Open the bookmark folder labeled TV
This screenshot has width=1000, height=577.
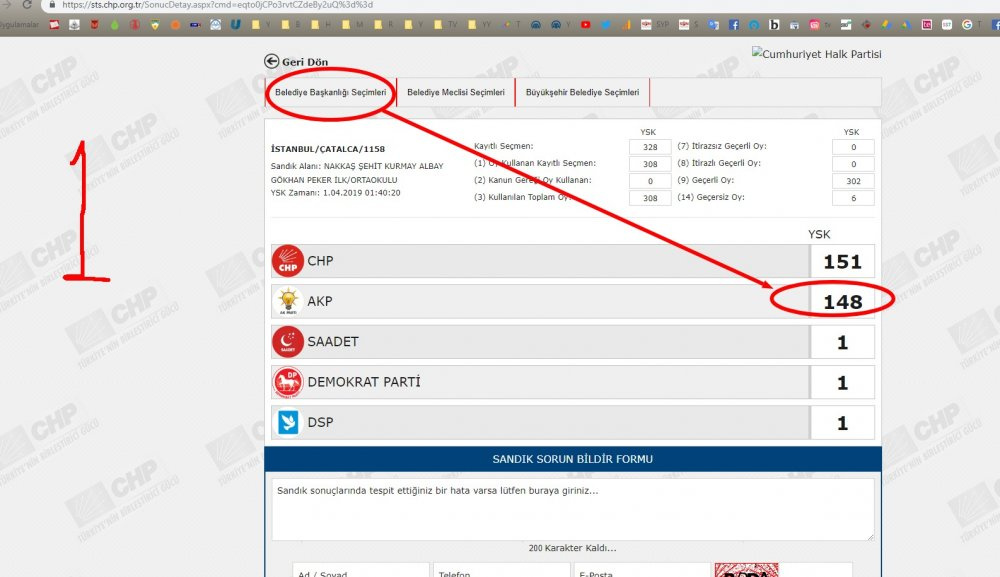[x=445, y=25]
